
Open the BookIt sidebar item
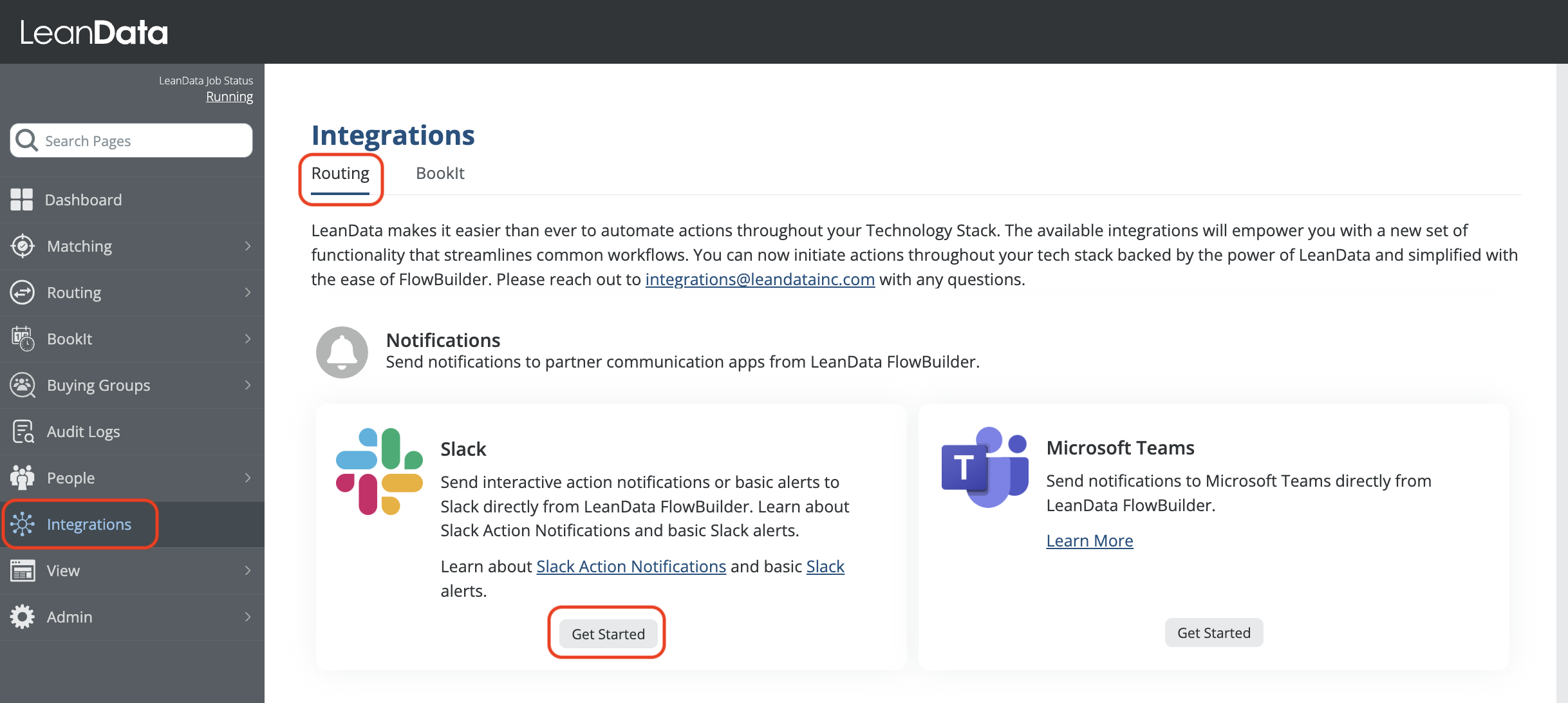pyautogui.click(x=132, y=339)
